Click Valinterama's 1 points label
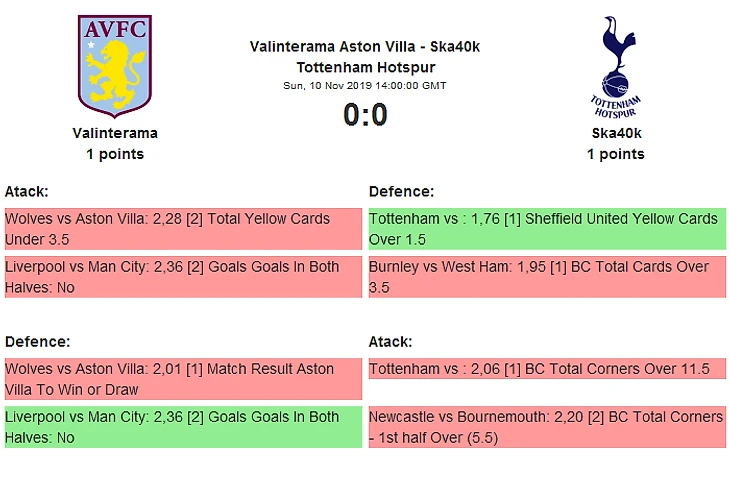Viewport: 730px width, 480px height. pyautogui.click(x=115, y=154)
